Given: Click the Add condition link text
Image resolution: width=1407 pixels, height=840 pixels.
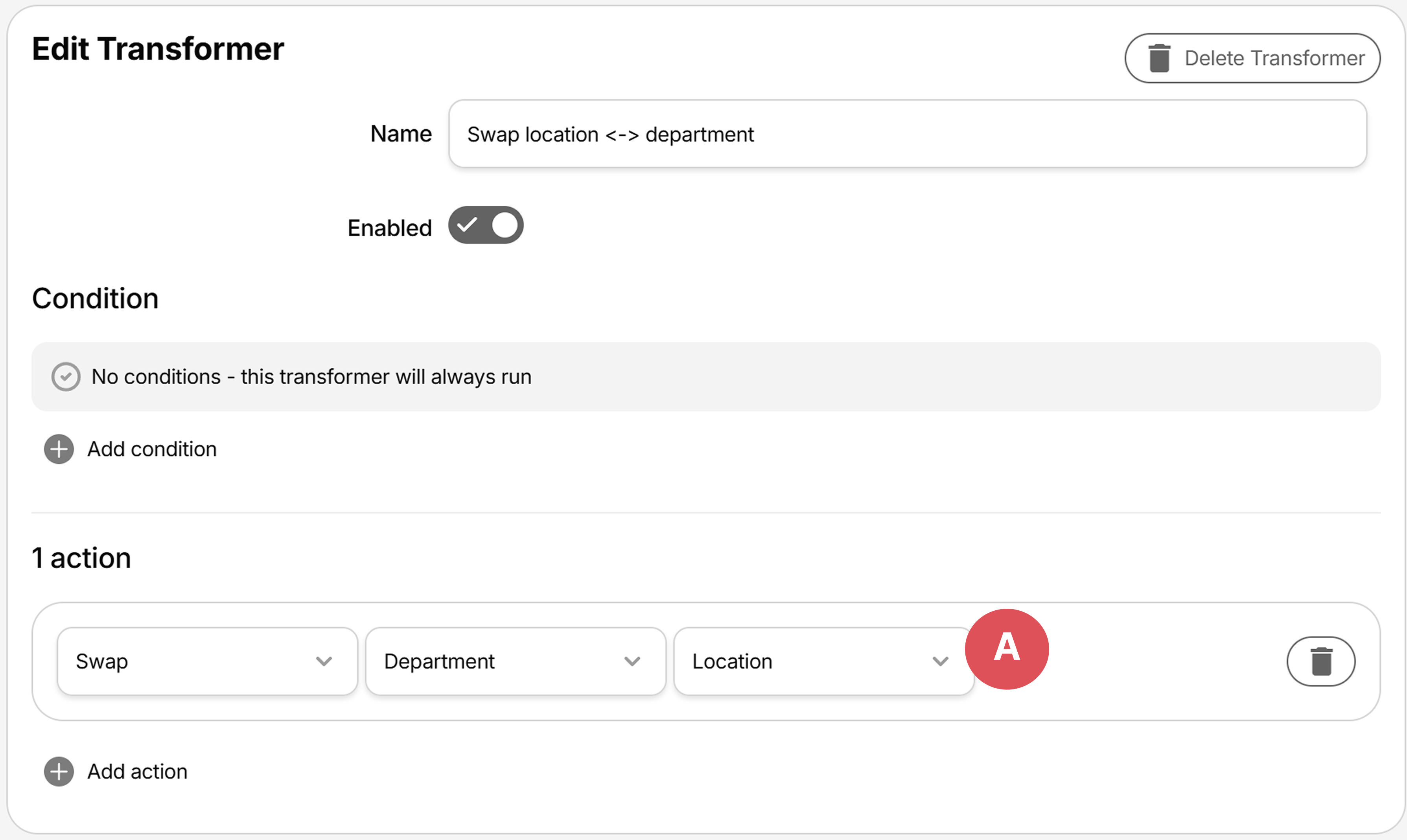Looking at the screenshot, I should coord(152,449).
